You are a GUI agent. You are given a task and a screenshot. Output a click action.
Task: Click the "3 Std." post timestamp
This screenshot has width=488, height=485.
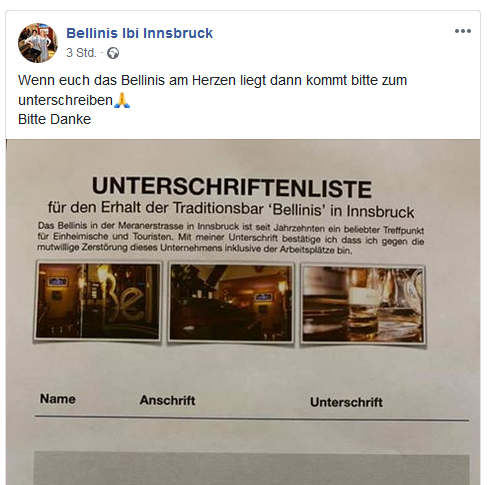point(81,53)
